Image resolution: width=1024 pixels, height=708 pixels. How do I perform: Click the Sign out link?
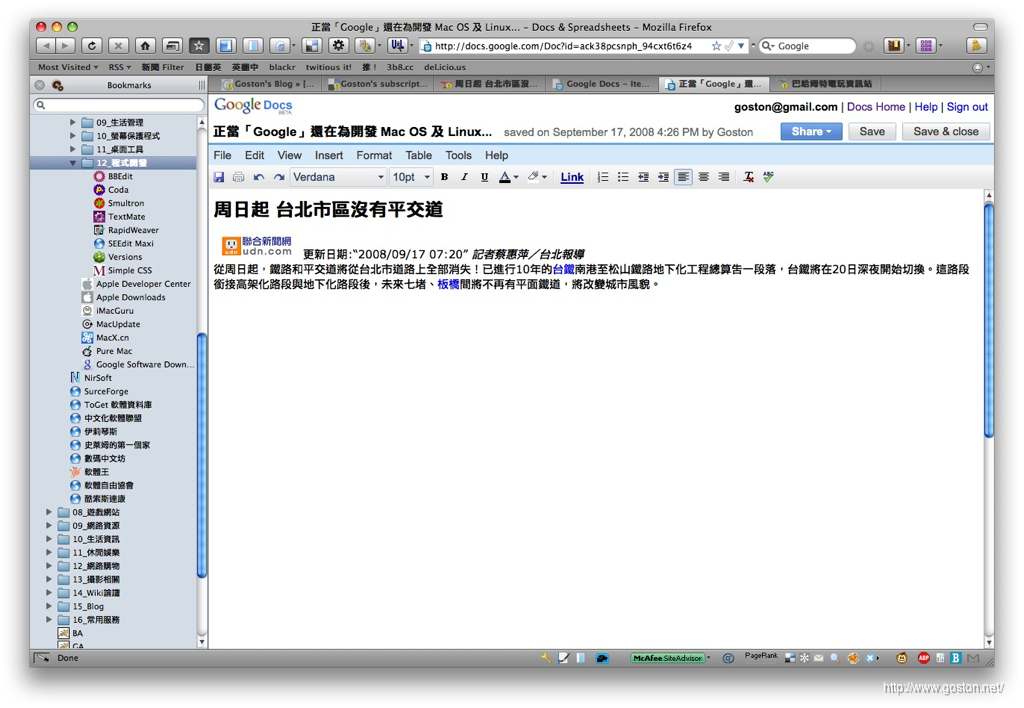pyautogui.click(x=967, y=107)
